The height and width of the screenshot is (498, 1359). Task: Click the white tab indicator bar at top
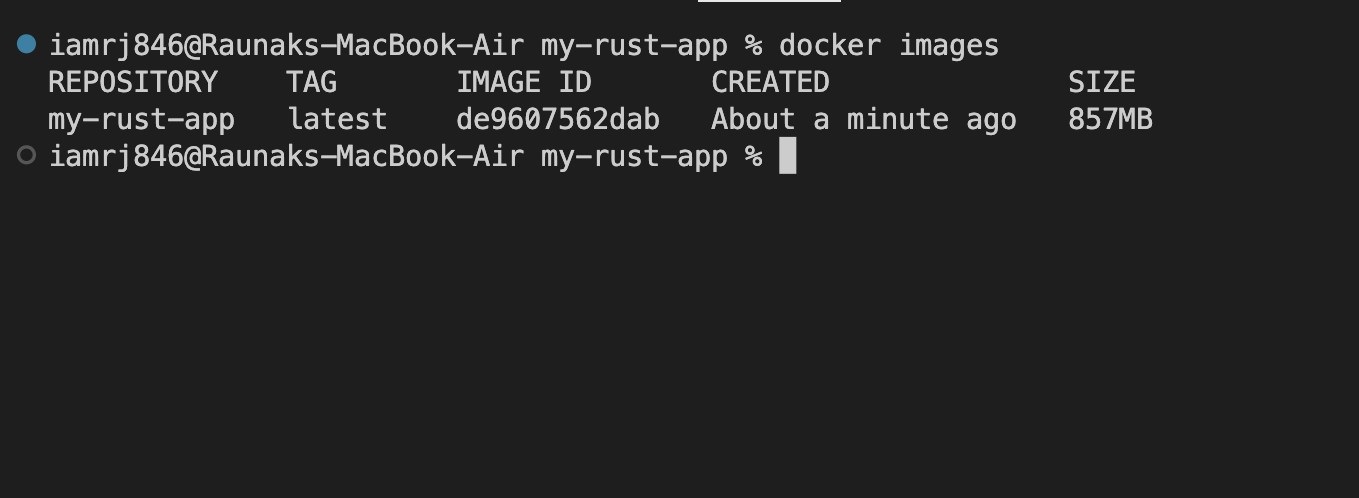tap(769, 2)
